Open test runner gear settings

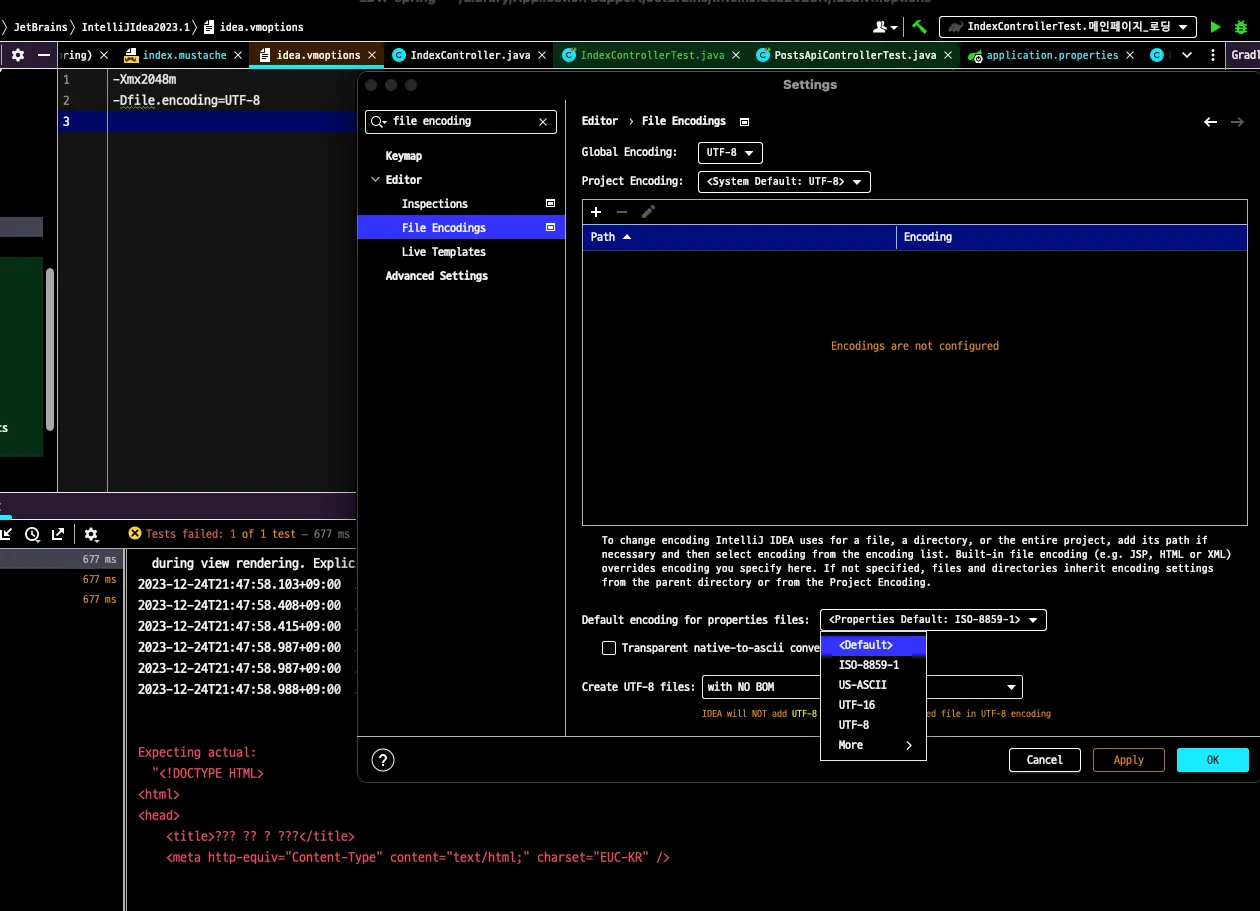(91, 534)
